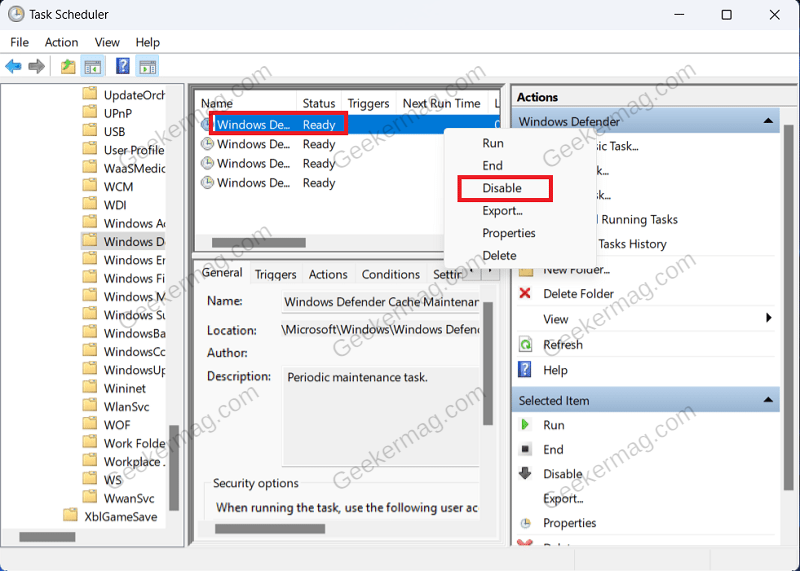Choose Run from the context menu
800x571 pixels.
520,143
